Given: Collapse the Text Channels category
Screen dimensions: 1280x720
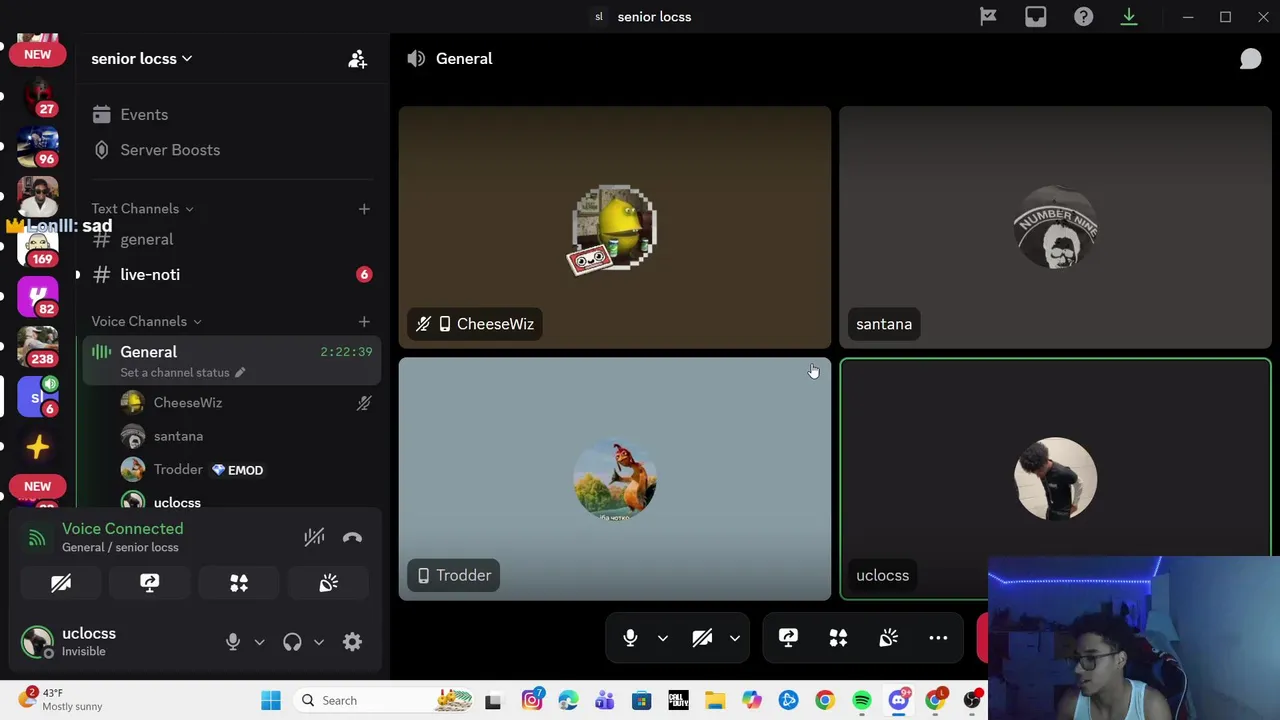Looking at the screenshot, I should [142, 209].
